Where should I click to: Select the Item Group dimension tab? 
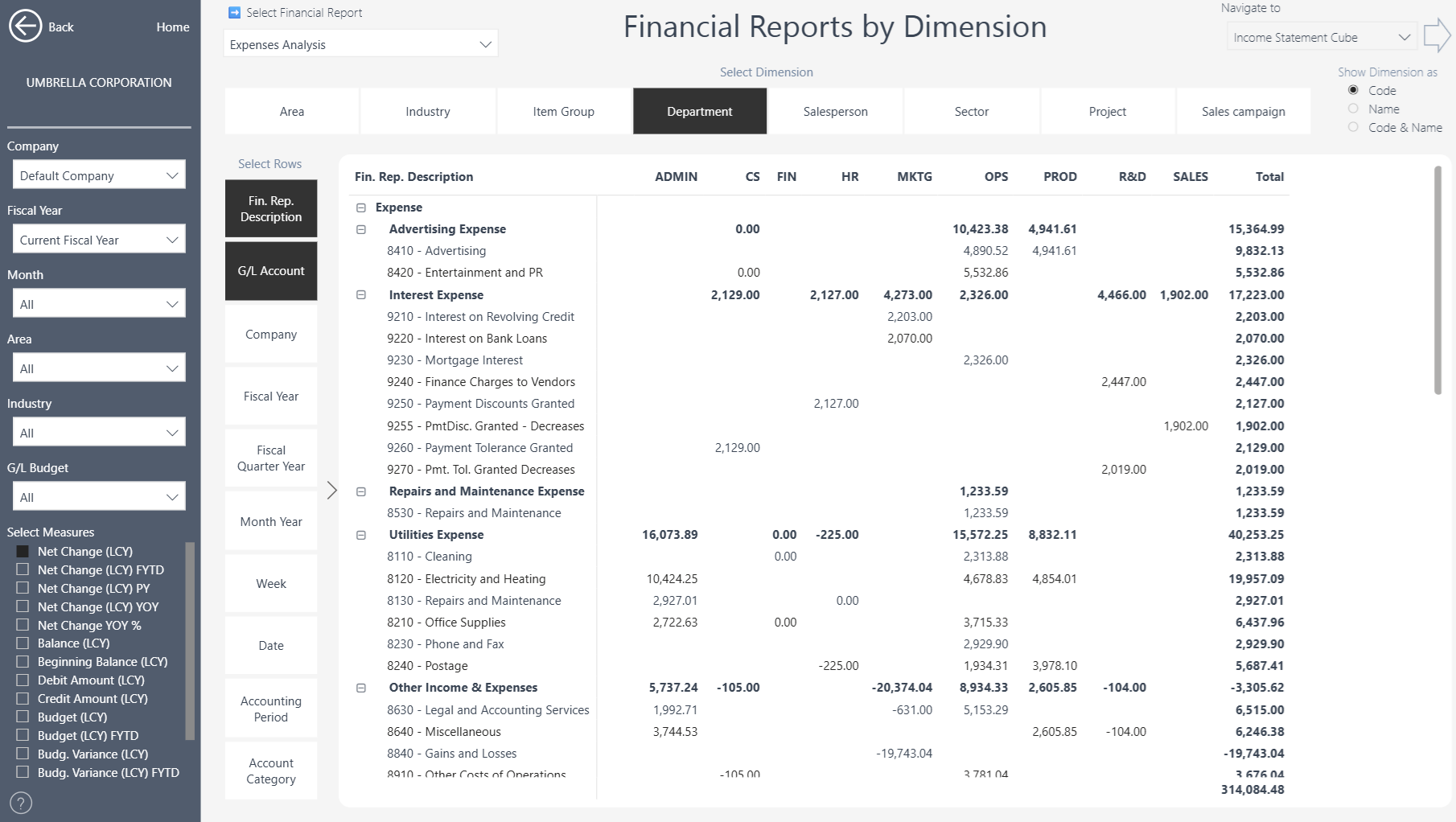(x=563, y=111)
